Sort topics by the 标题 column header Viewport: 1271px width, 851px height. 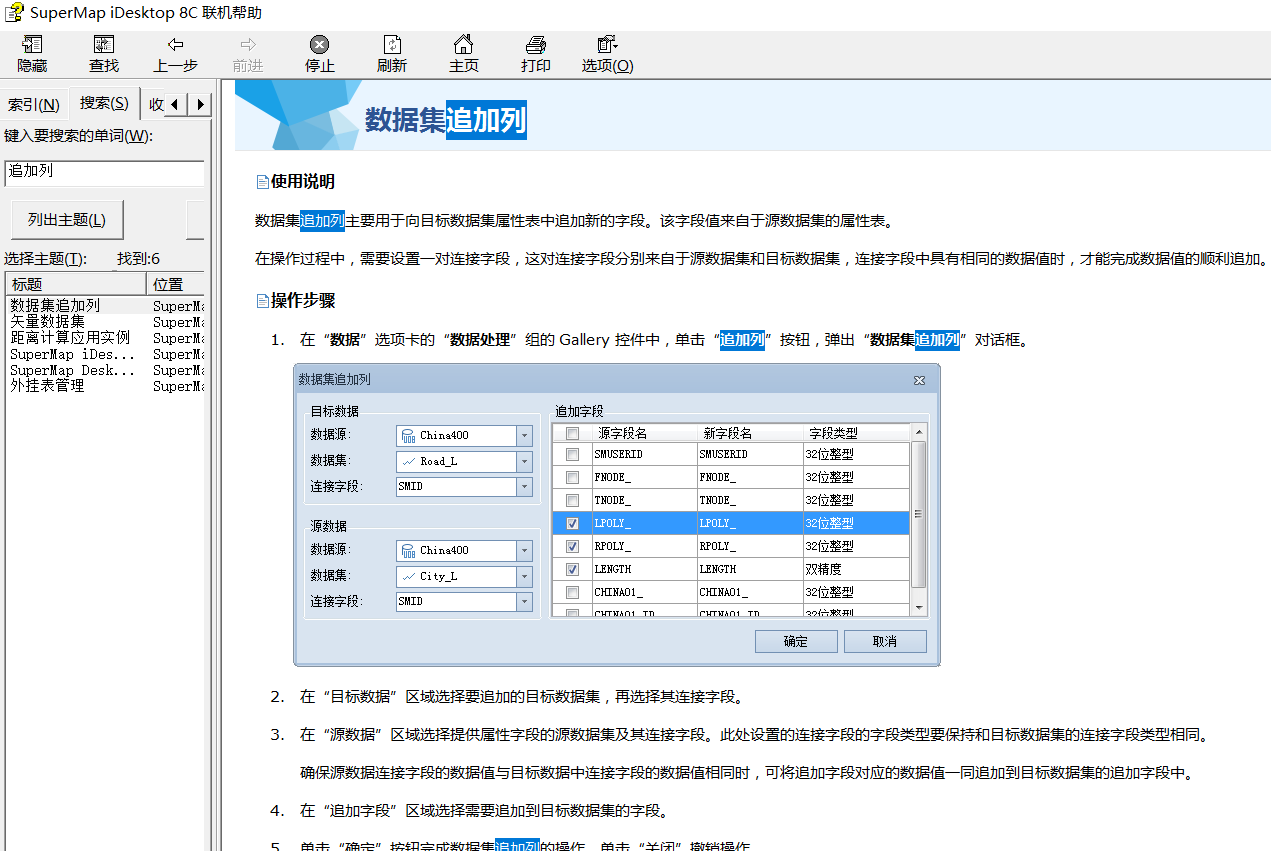pyautogui.click(x=76, y=284)
